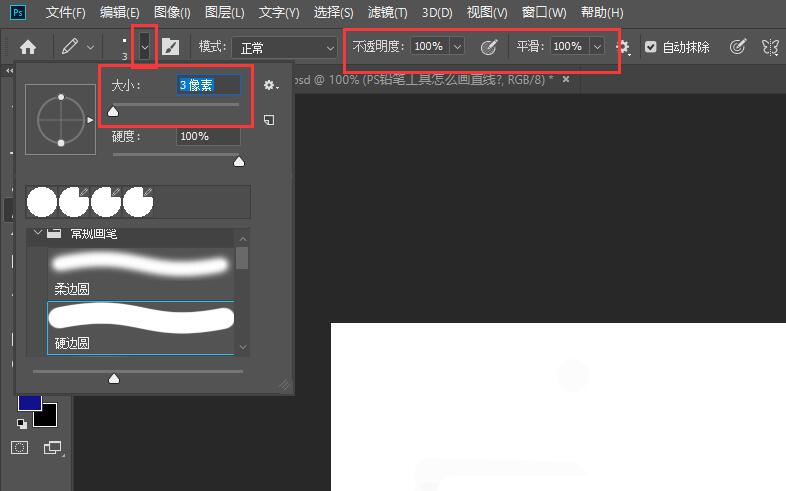This screenshot has width=786, height=491.
Task: Select the fourth recent brush thumbnail
Action: pyautogui.click(x=138, y=202)
